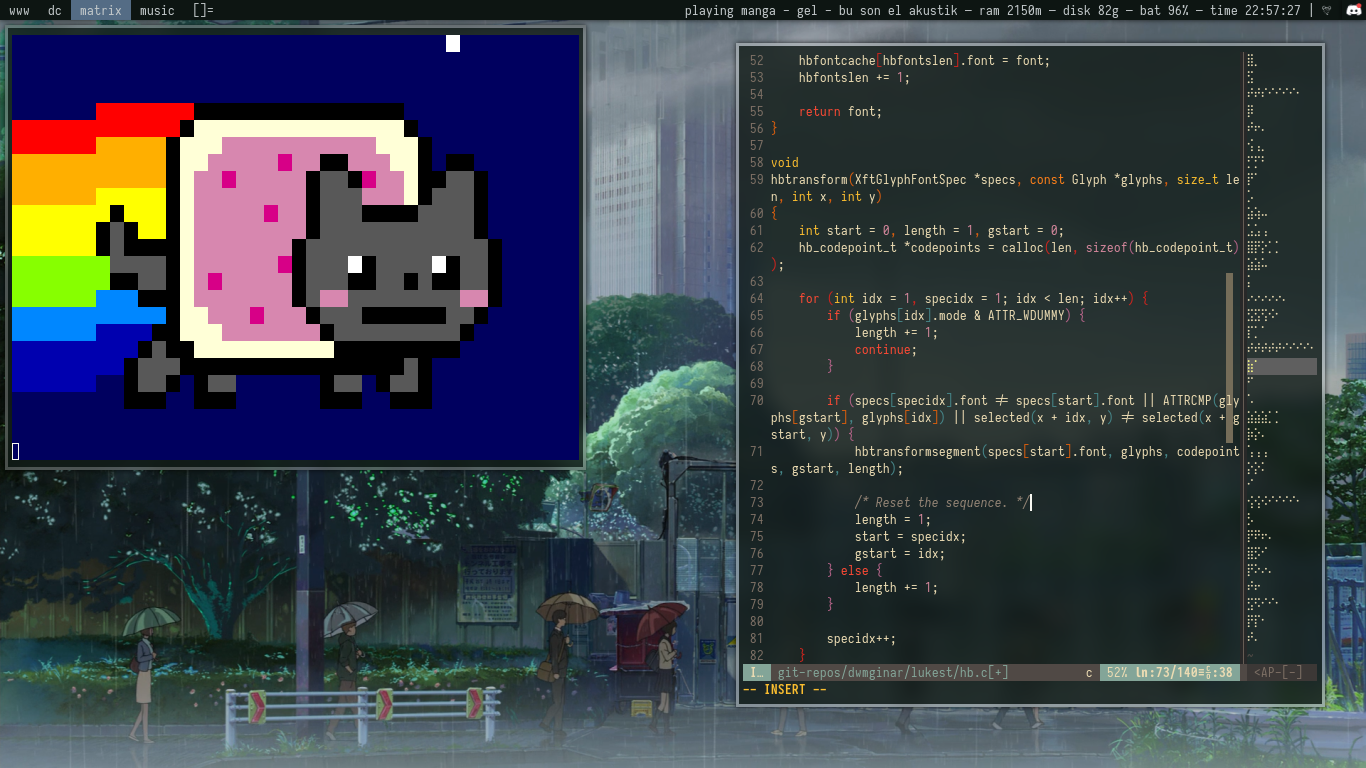Go to the music tag
This screenshot has width=1366, height=768.
(157, 11)
